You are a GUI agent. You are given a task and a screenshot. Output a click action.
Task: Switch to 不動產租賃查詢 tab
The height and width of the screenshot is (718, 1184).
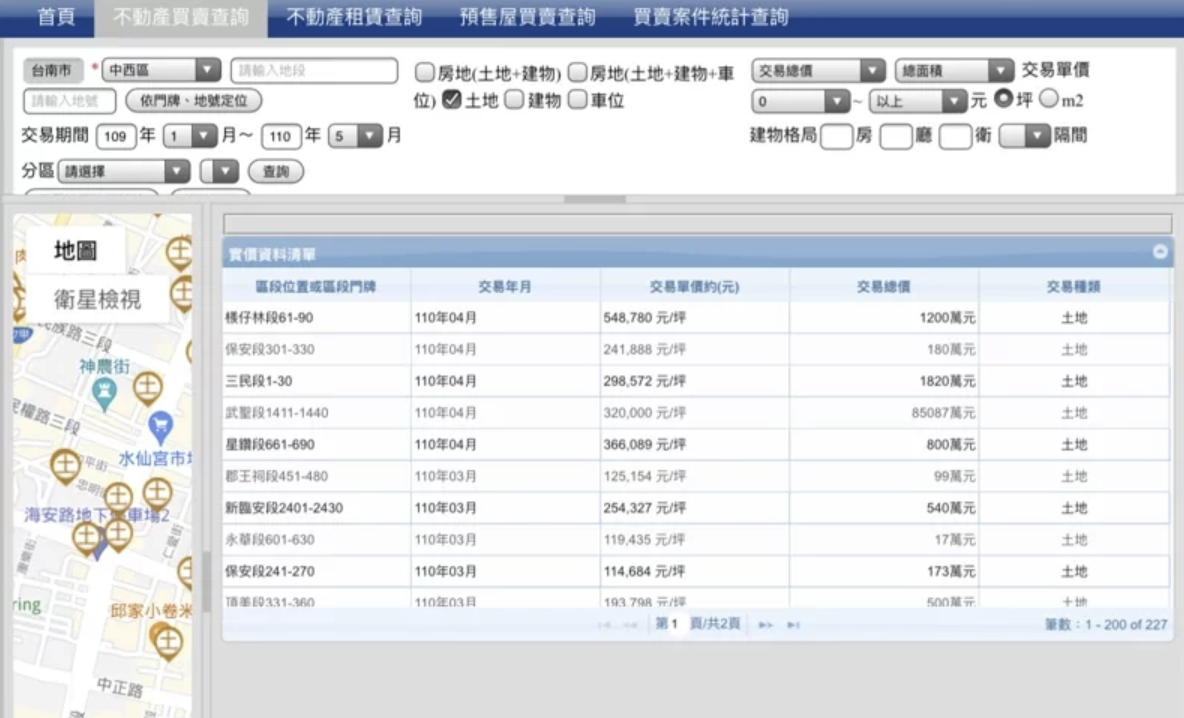[354, 17]
